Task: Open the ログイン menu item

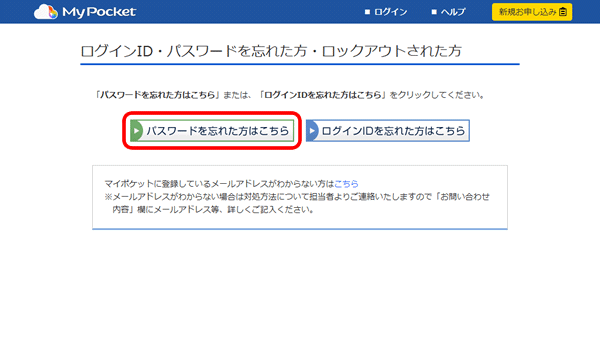Action: click(386, 12)
